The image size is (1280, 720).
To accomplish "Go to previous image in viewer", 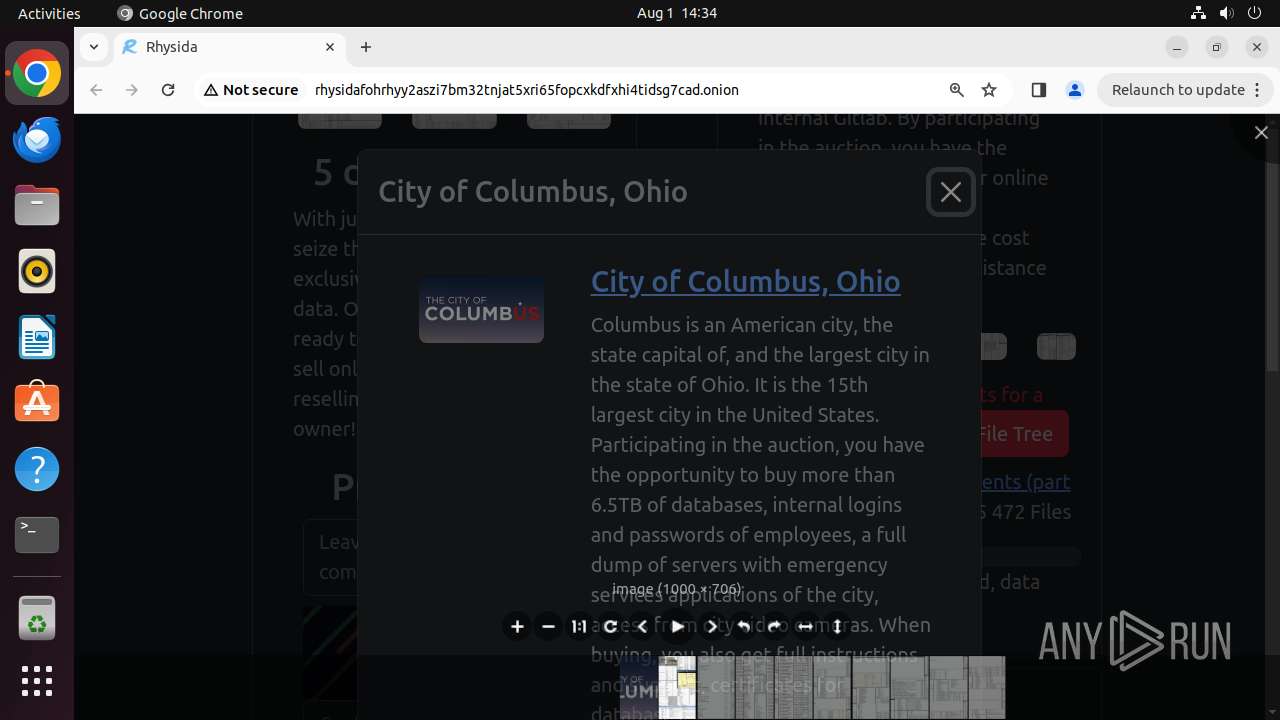I will (x=642, y=627).
